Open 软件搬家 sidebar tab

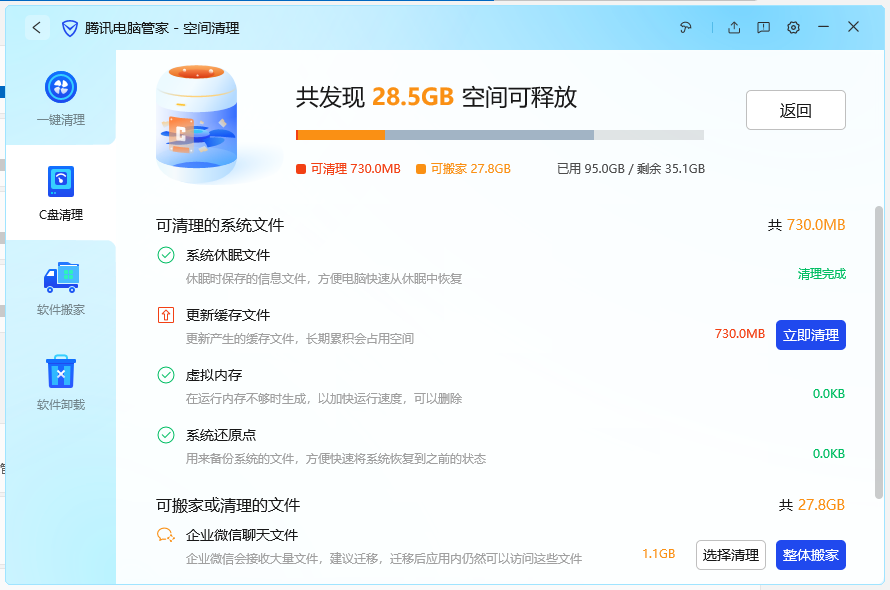click(61, 288)
